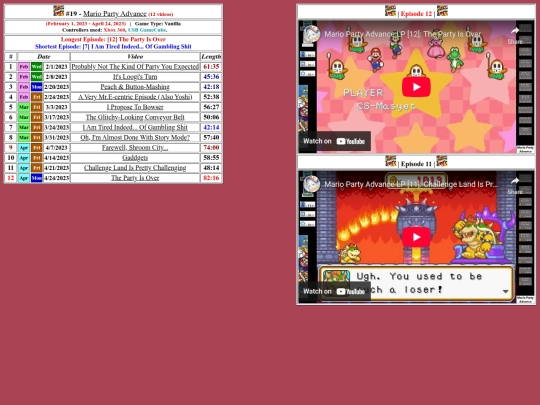Image resolution: width=540 pixels, height=405 pixels.
Task: Click the Length column header
Action: pos(211,56)
